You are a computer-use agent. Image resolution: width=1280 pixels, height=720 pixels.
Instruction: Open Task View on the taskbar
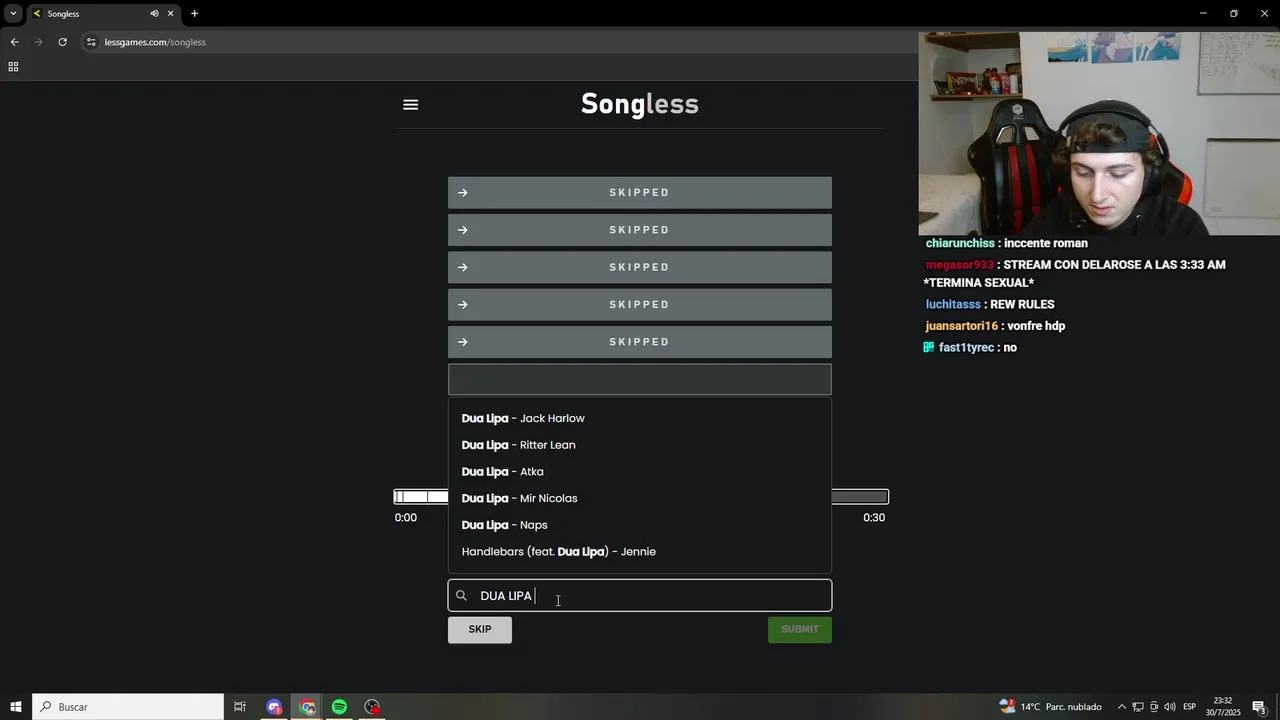point(240,707)
